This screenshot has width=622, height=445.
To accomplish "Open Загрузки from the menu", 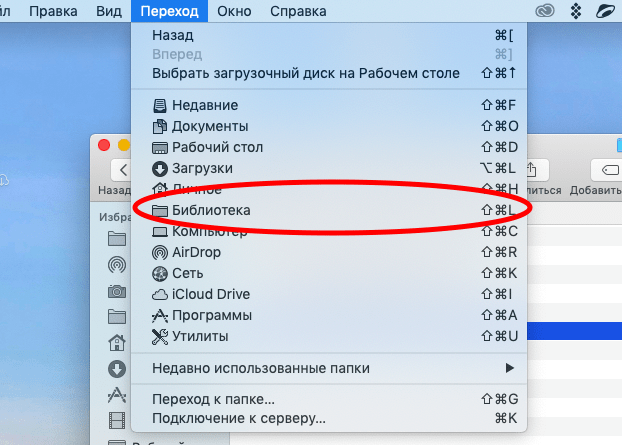I will [329, 168].
